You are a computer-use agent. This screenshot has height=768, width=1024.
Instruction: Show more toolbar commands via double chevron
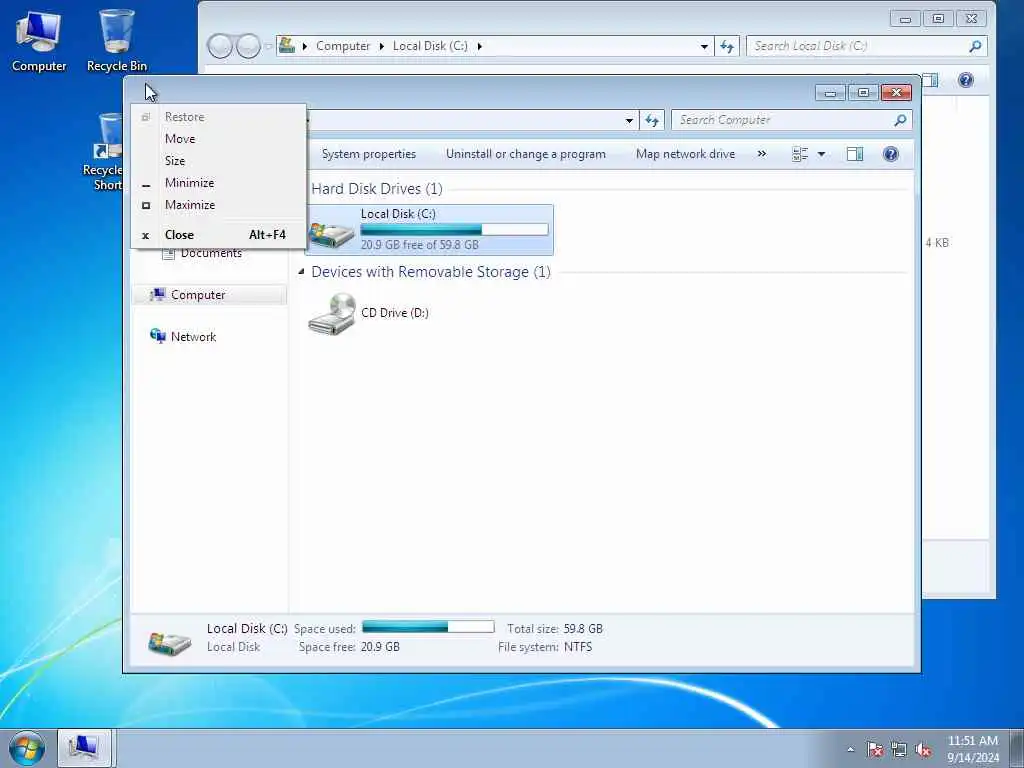tap(761, 154)
